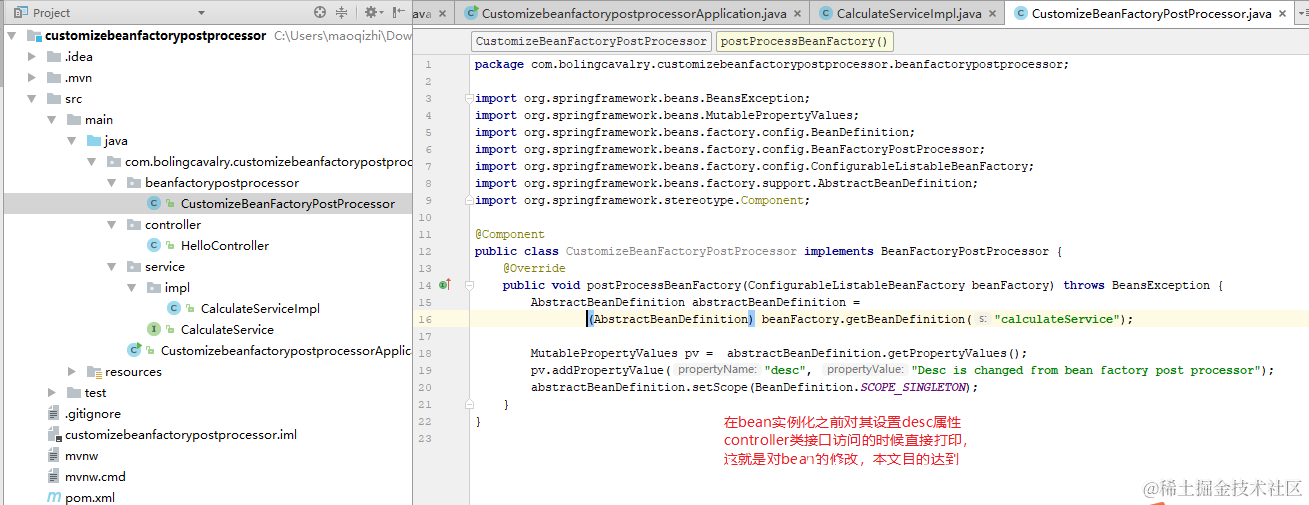This screenshot has width=1309, height=505.
Task: Click the implements-method gutter icon on line 14
Action: click(x=445, y=285)
